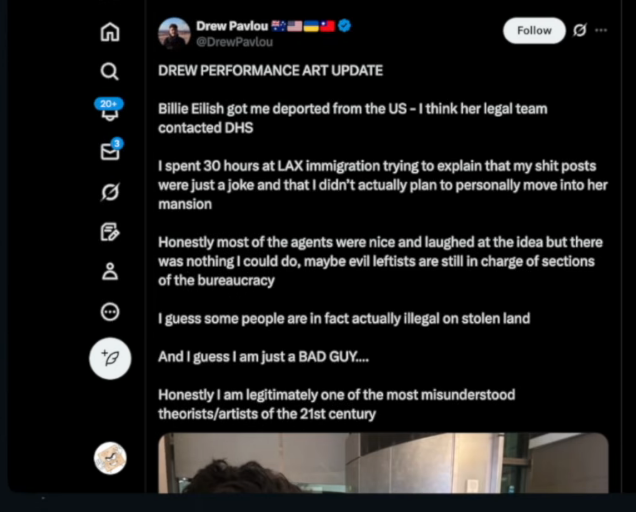Click the Drew Pavlou display name

pos(232,26)
